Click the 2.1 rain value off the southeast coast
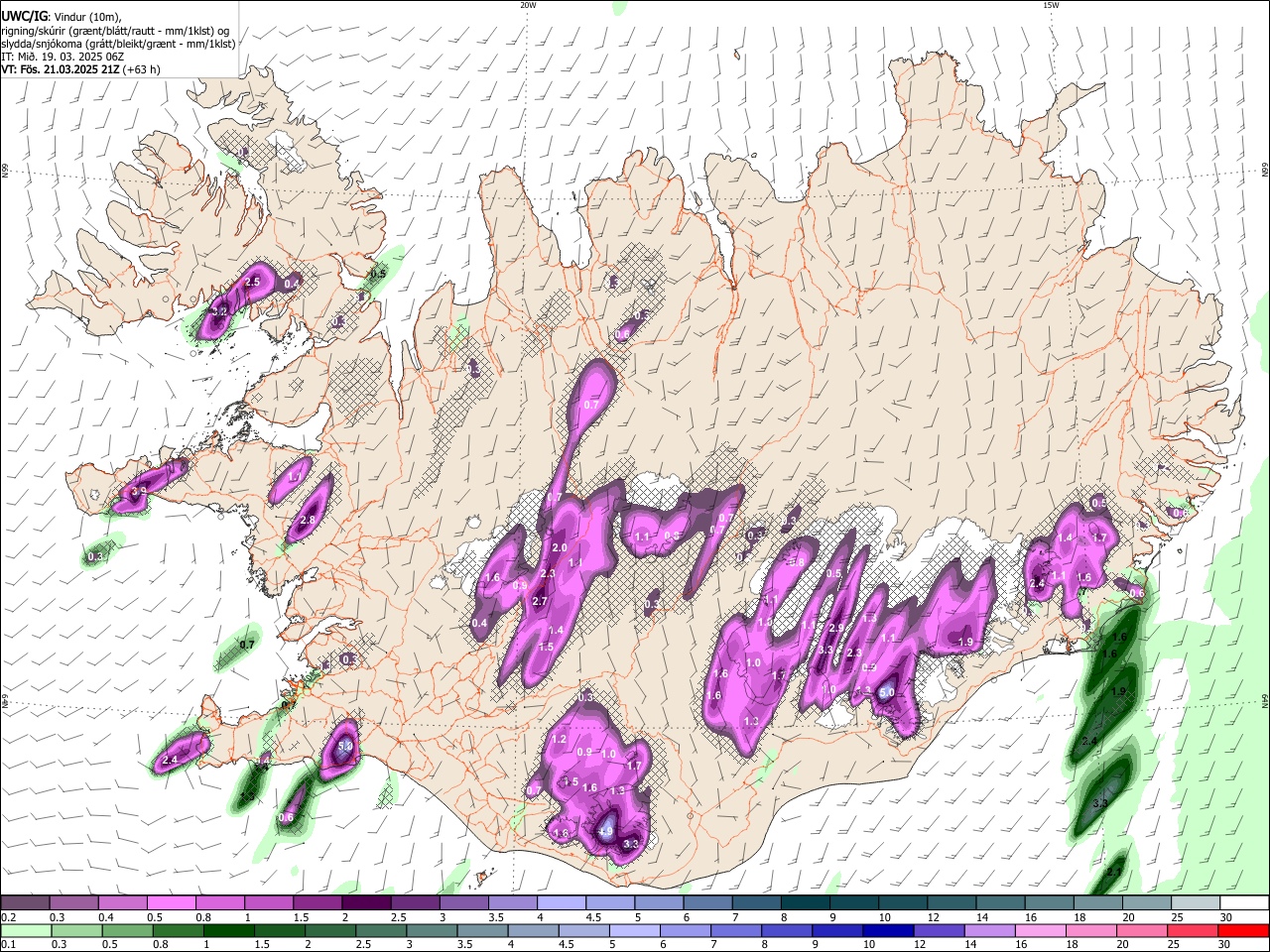Viewport: 1270px width, 952px height. click(x=1114, y=873)
